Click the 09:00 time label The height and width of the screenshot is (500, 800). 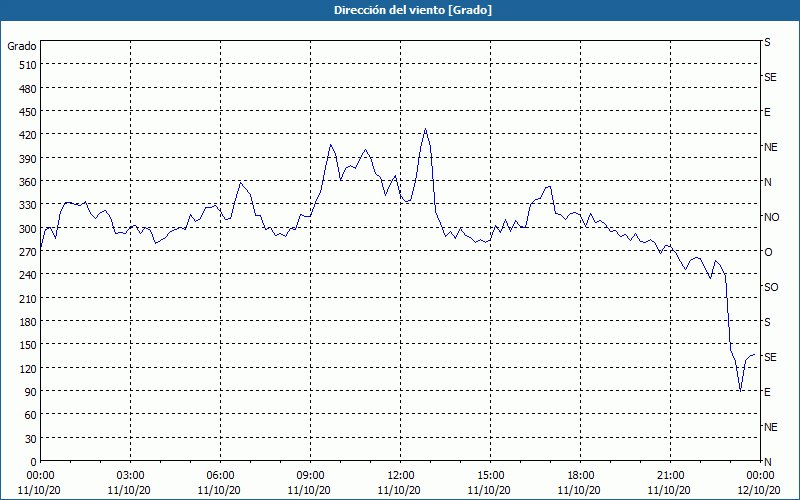point(310,476)
